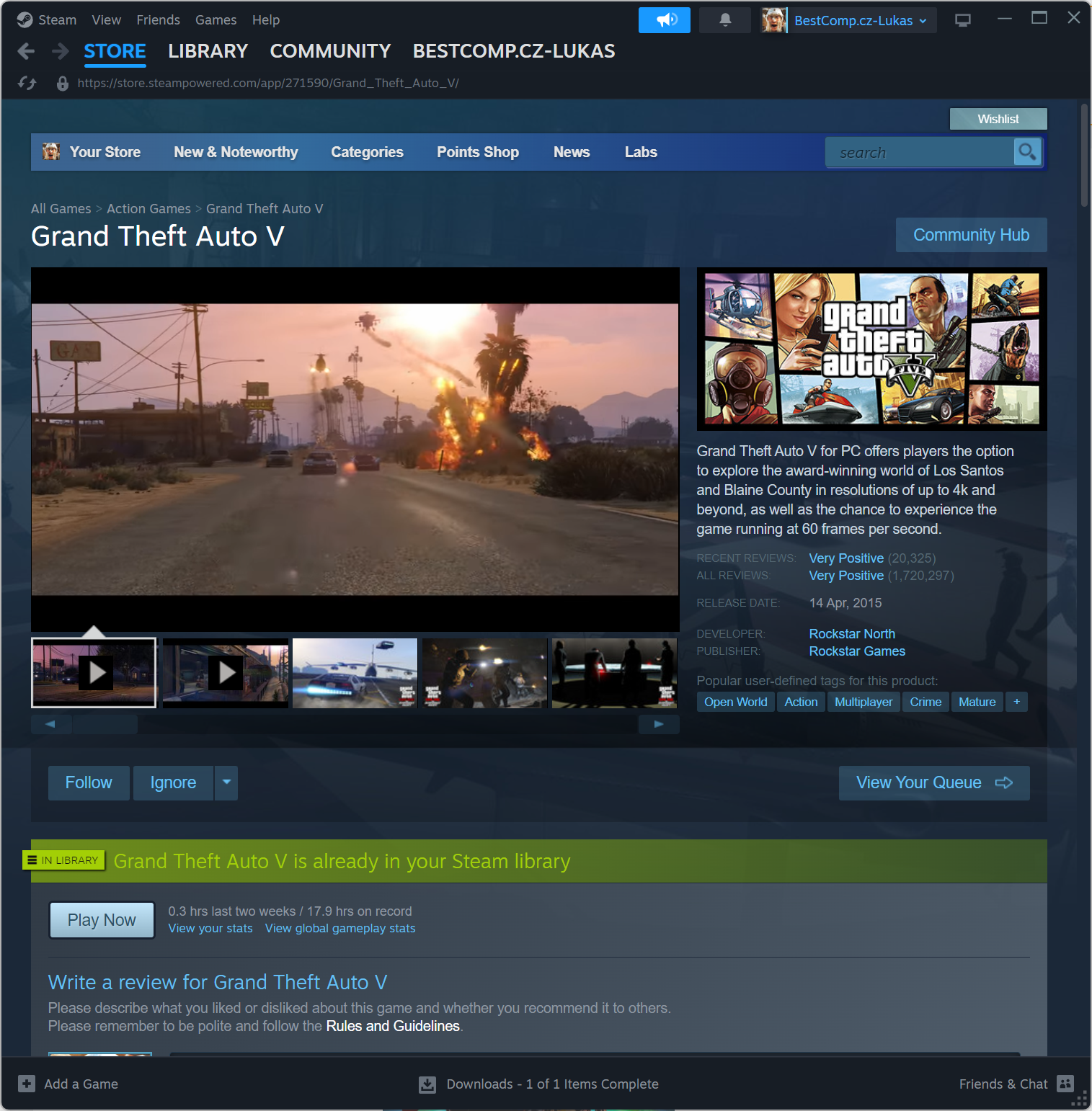Screen dimensions: 1092x1111
Task: Open the View menu
Action: (x=107, y=20)
